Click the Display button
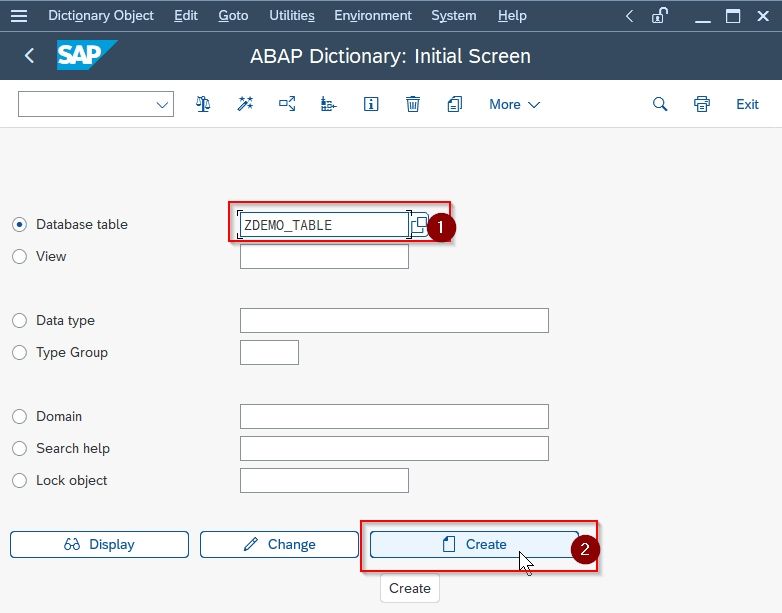Viewport: 782px width, 613px height. 99,544
